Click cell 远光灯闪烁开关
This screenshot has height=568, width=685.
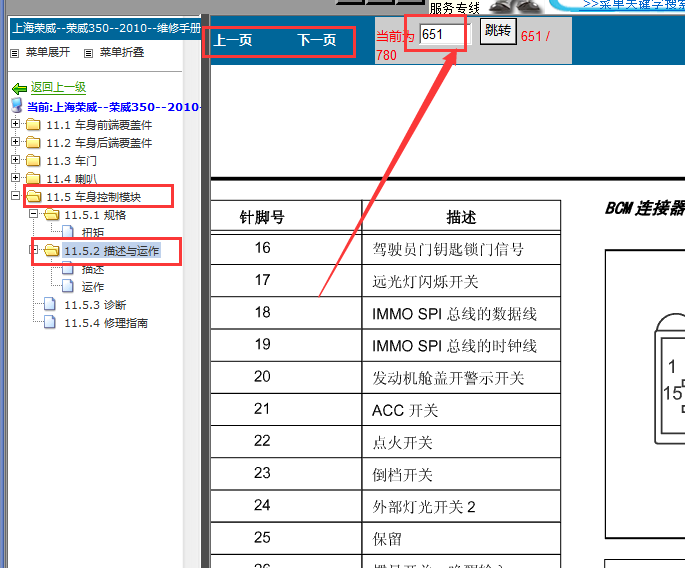[x=461, y=281]
